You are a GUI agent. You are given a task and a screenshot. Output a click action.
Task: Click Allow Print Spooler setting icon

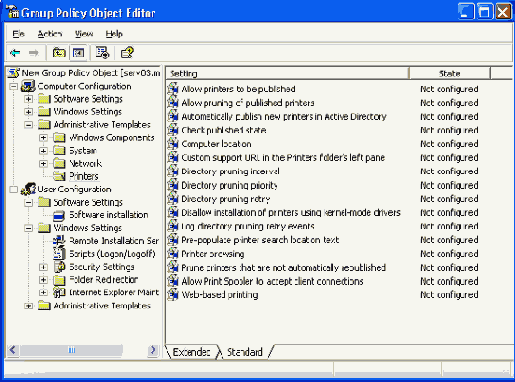pyautogui.click(x=173, y=281)
